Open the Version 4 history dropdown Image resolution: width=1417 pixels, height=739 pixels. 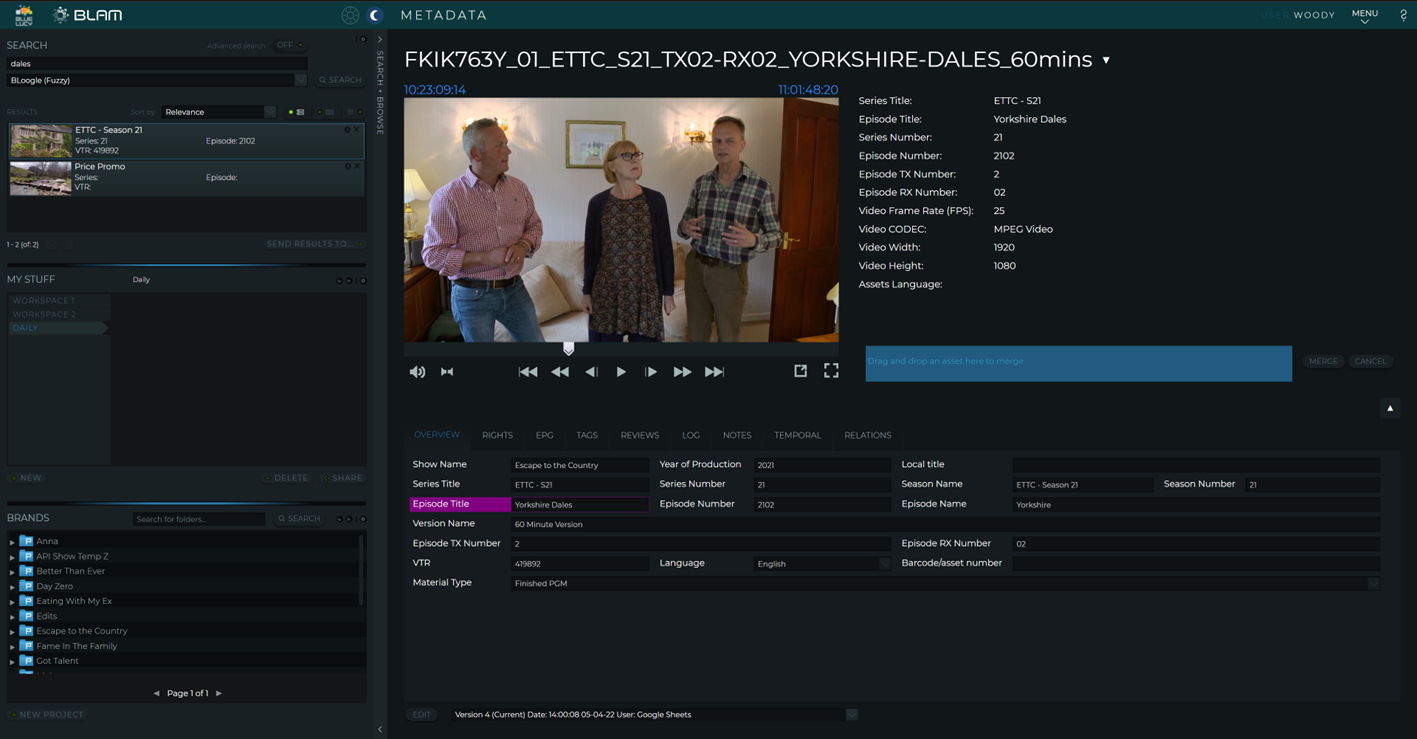[851, 715]
